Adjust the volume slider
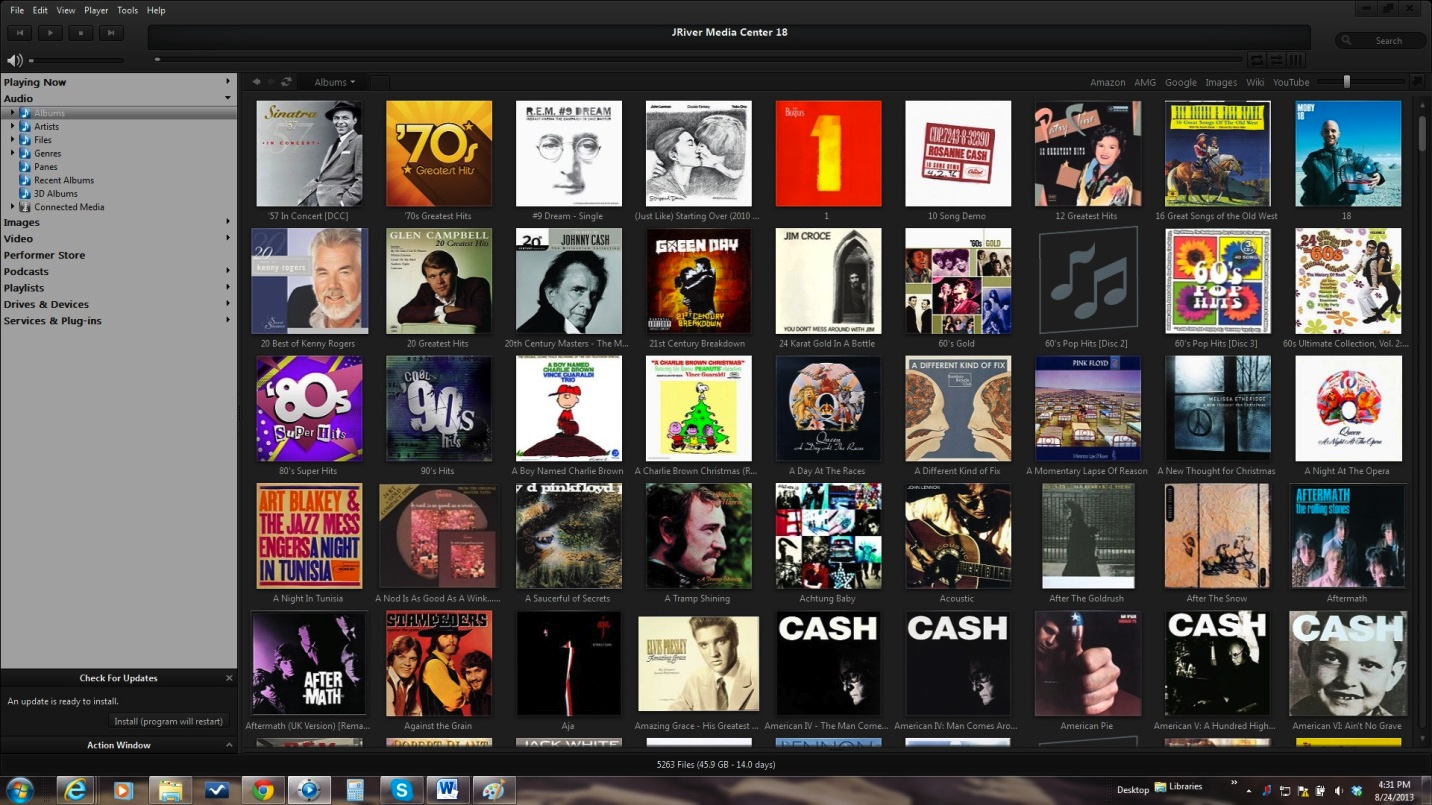This screenshot has height=805, width=1432. coord(77,60)
